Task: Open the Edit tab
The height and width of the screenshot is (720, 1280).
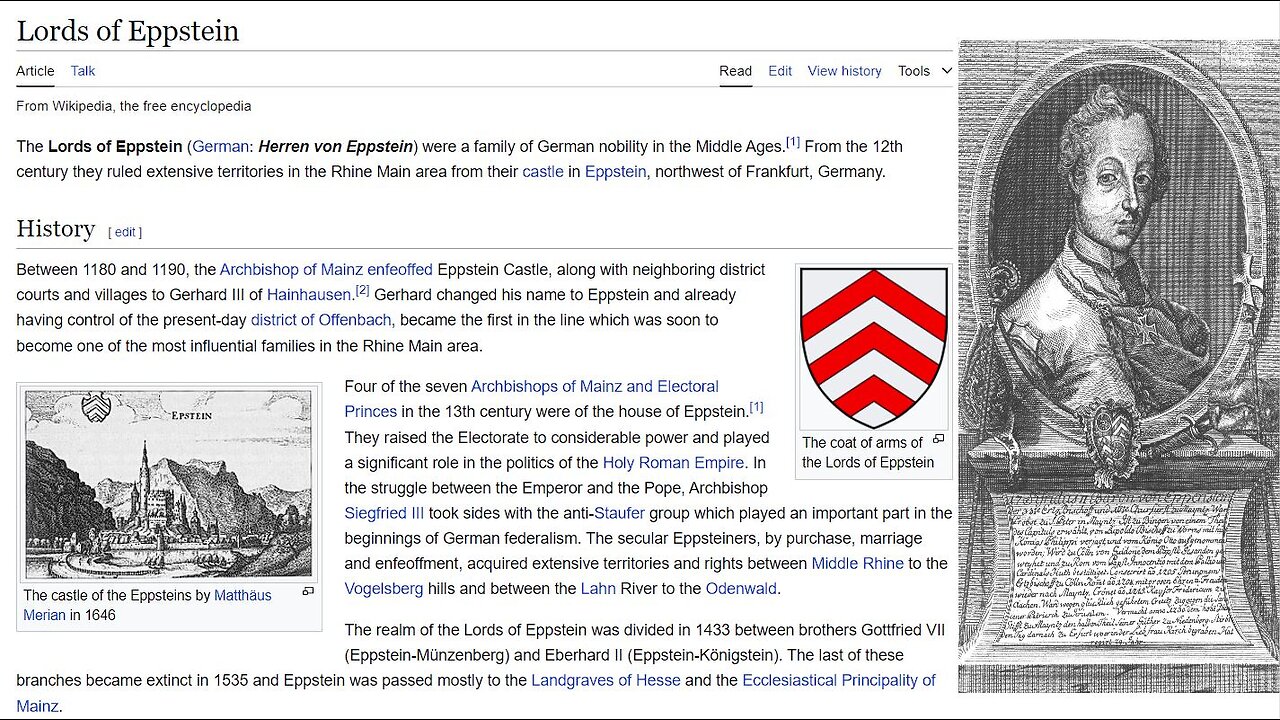Action: [x=780, y=71]
